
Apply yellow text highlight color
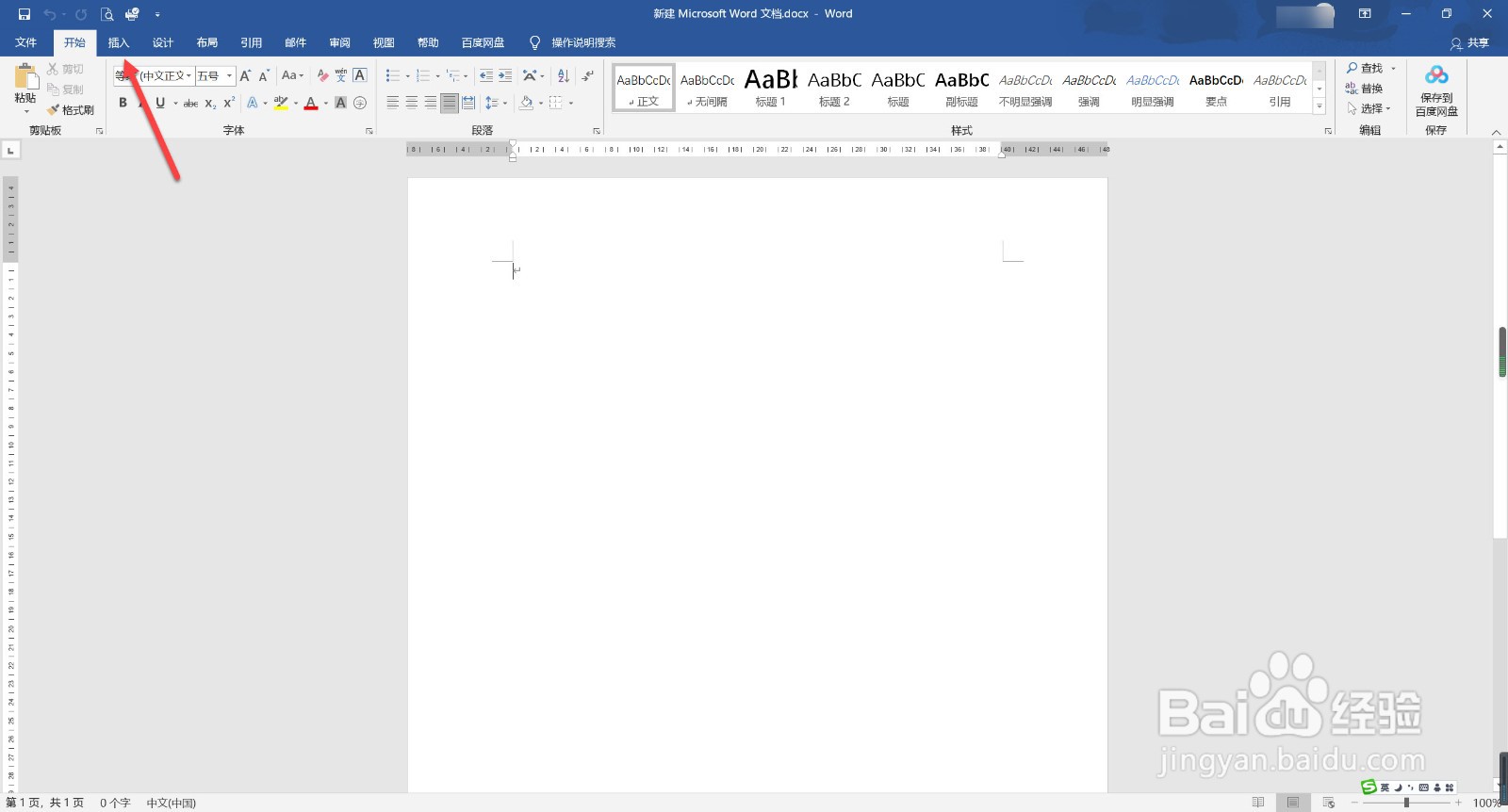[281, 103]
